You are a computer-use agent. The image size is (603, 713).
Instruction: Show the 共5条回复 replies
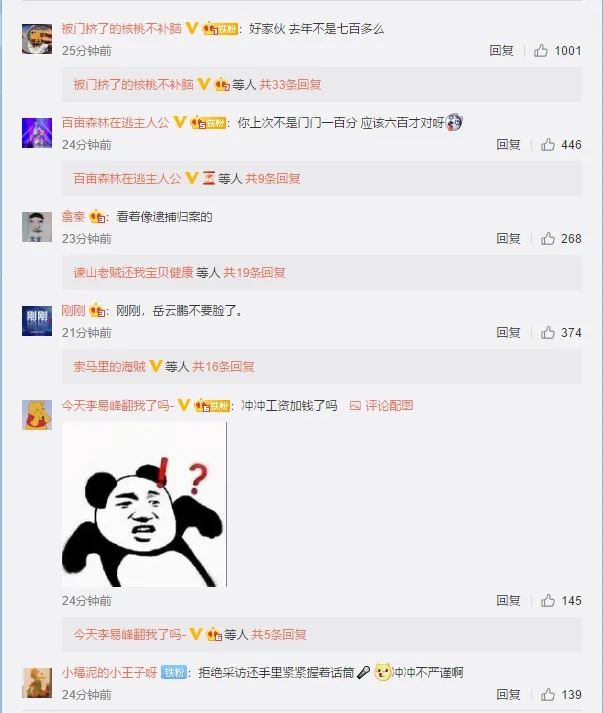[x=279, y=634]
